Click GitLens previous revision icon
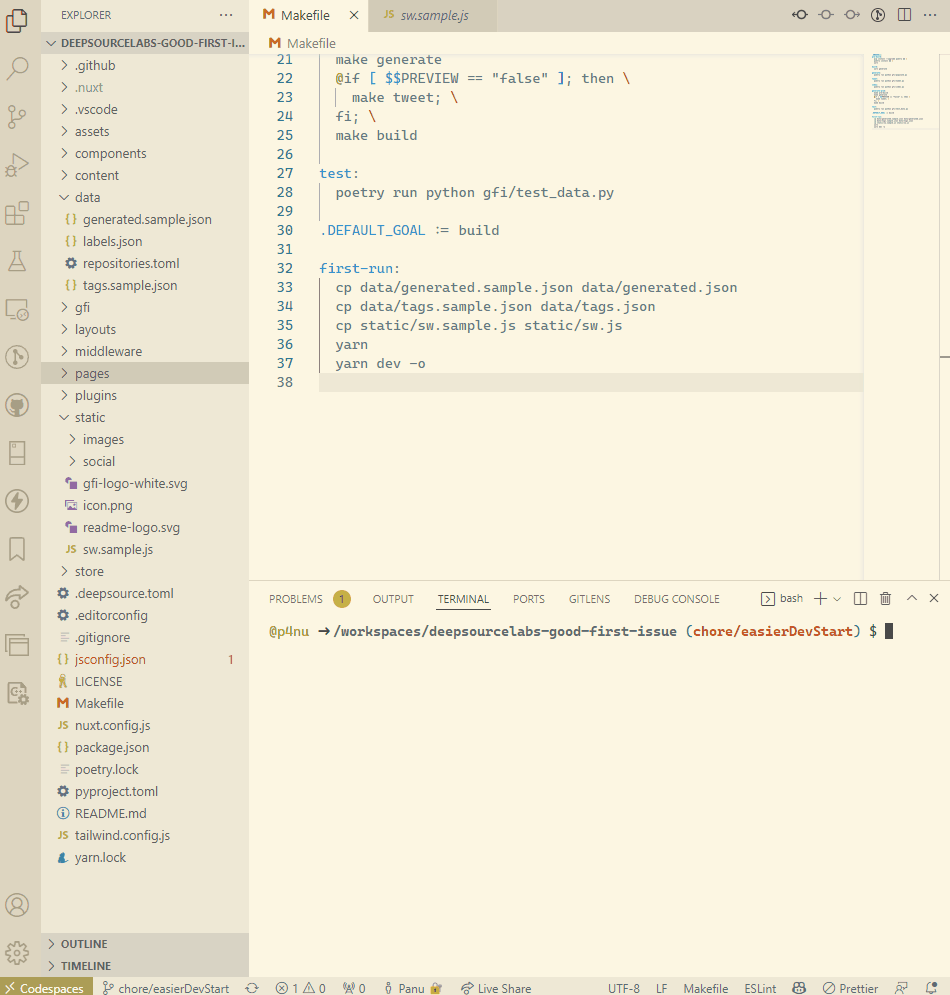Viewport: 950px width, 995px height. click(800, 15)
